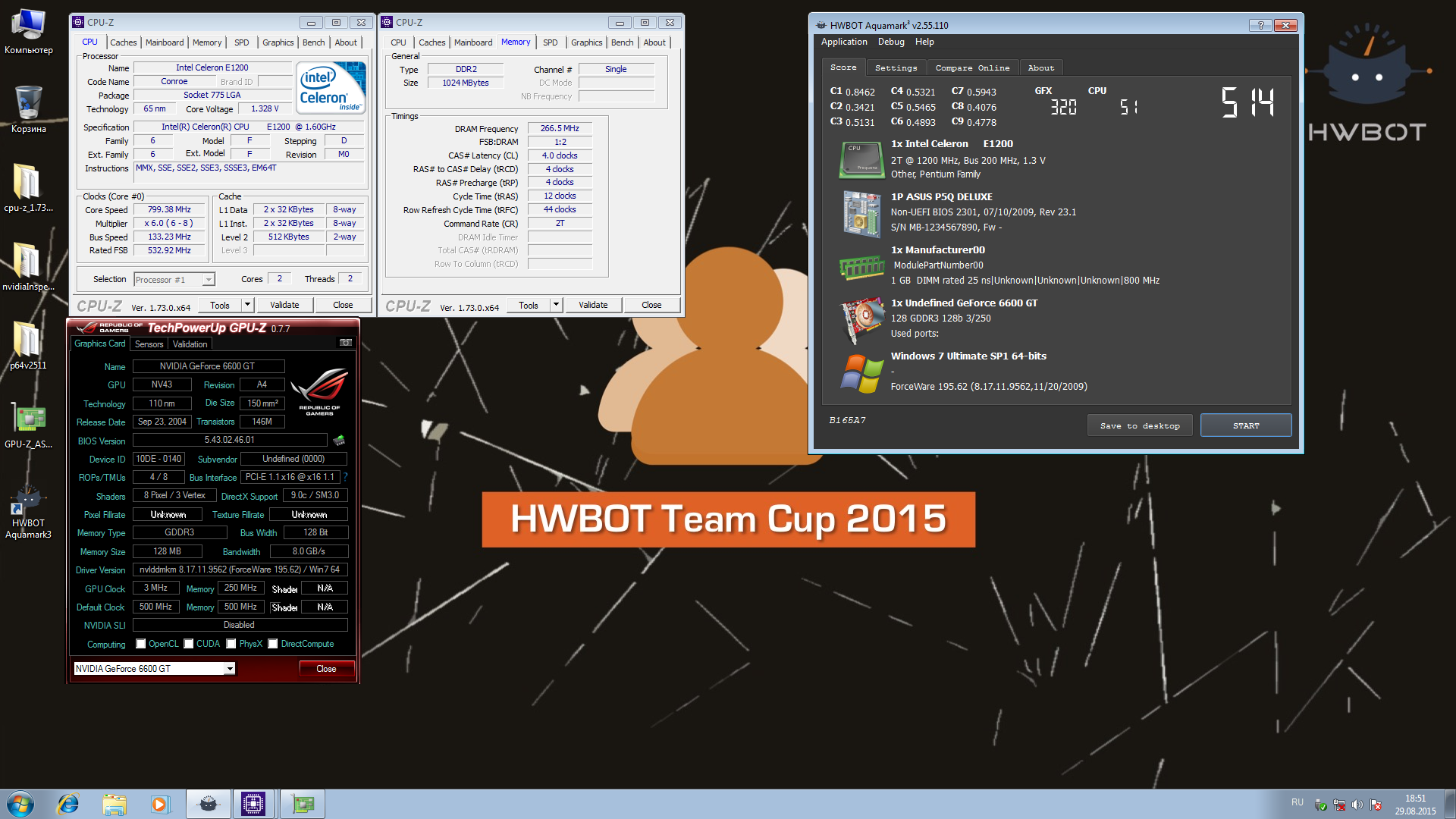
Task: Open Validation tab in GPU-Z
Action: coord(190,344)
